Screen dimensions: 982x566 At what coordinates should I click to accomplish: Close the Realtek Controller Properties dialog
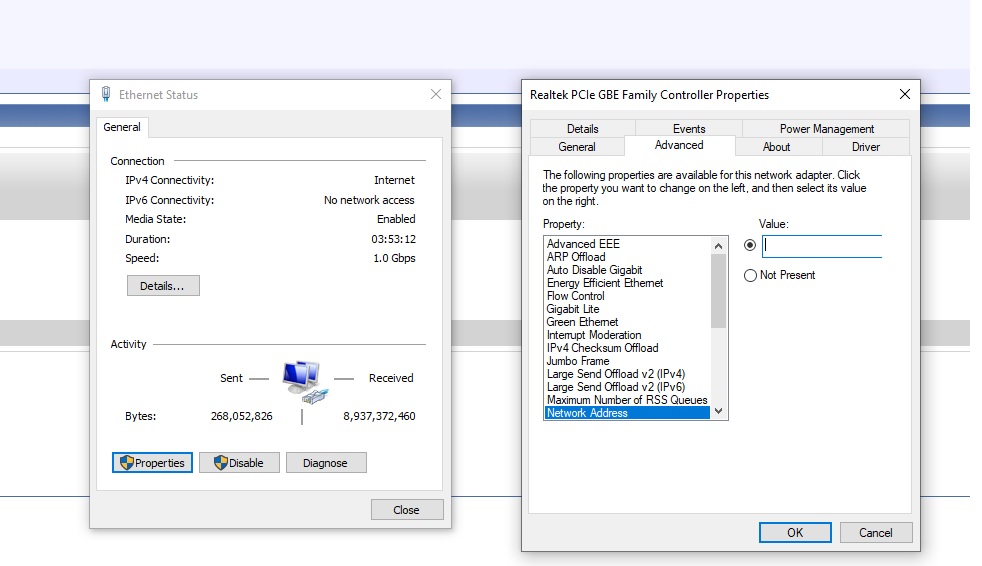[x=904, y=94]
